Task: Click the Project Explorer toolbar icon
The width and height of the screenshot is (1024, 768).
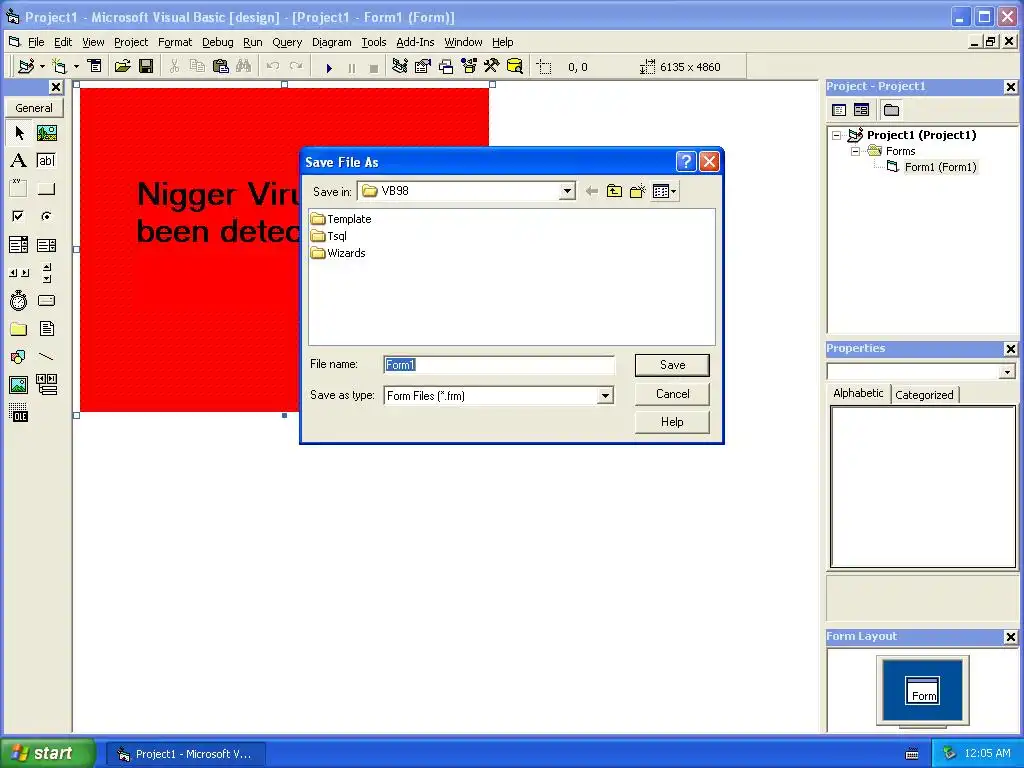Action: pos(400,67)
